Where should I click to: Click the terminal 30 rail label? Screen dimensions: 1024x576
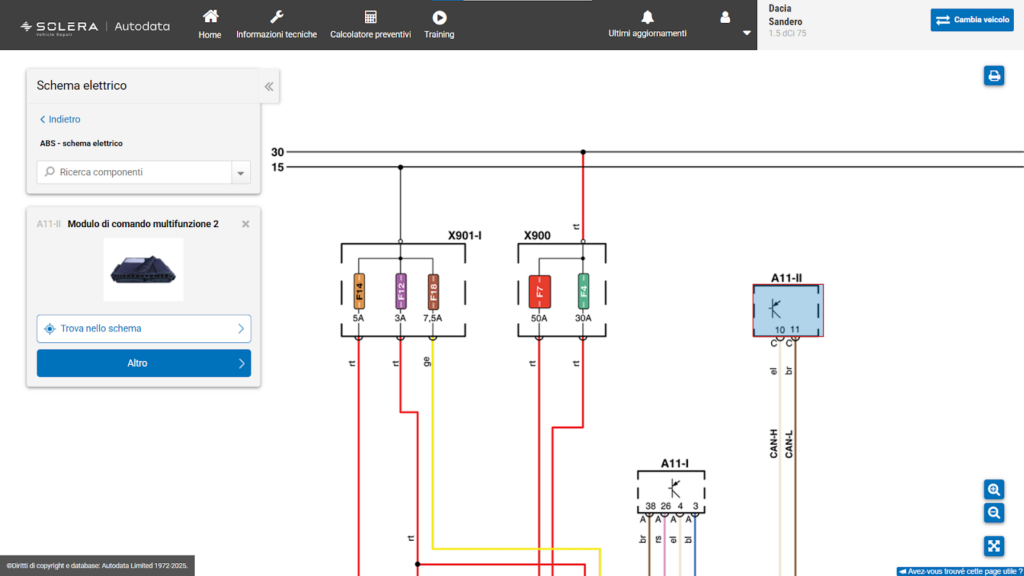278,152
